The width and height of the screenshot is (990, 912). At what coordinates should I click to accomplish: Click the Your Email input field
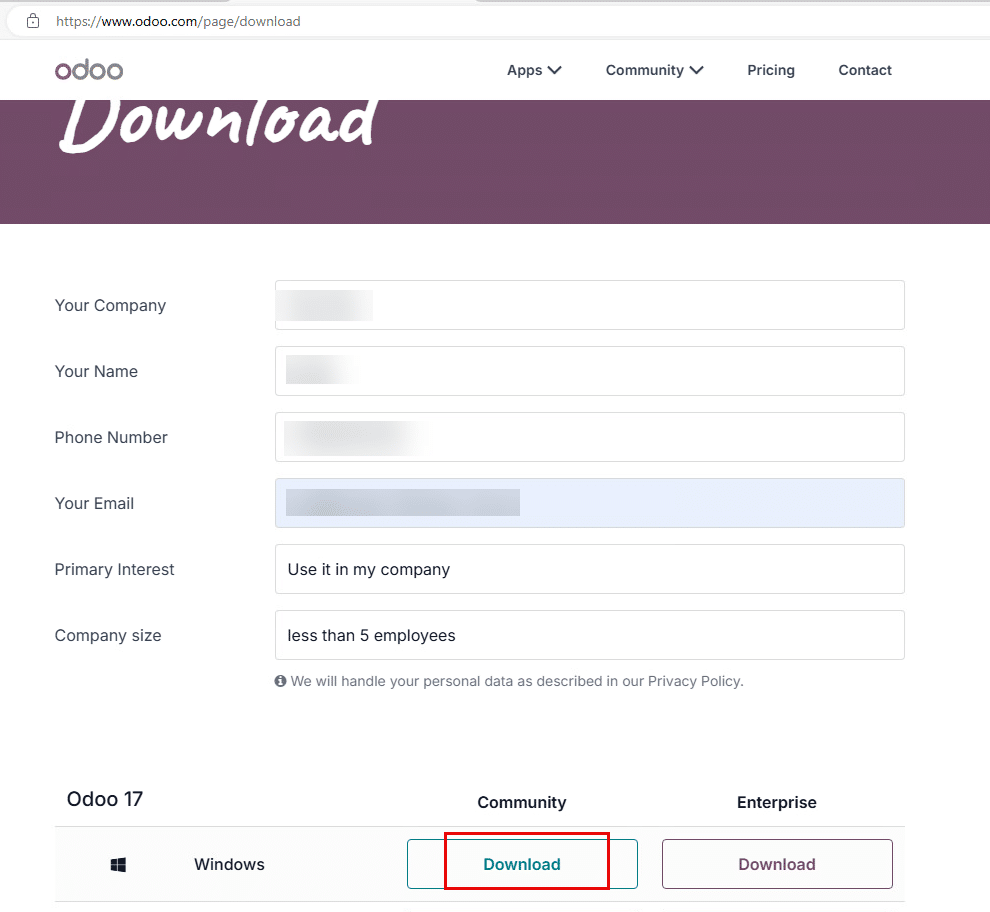tap(589, 503)
